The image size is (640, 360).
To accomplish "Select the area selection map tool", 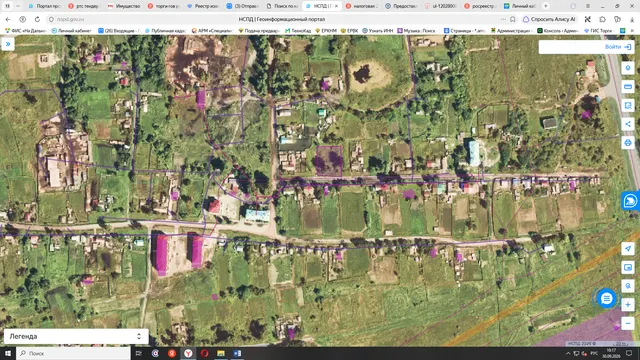I will (x=628, y=105).
